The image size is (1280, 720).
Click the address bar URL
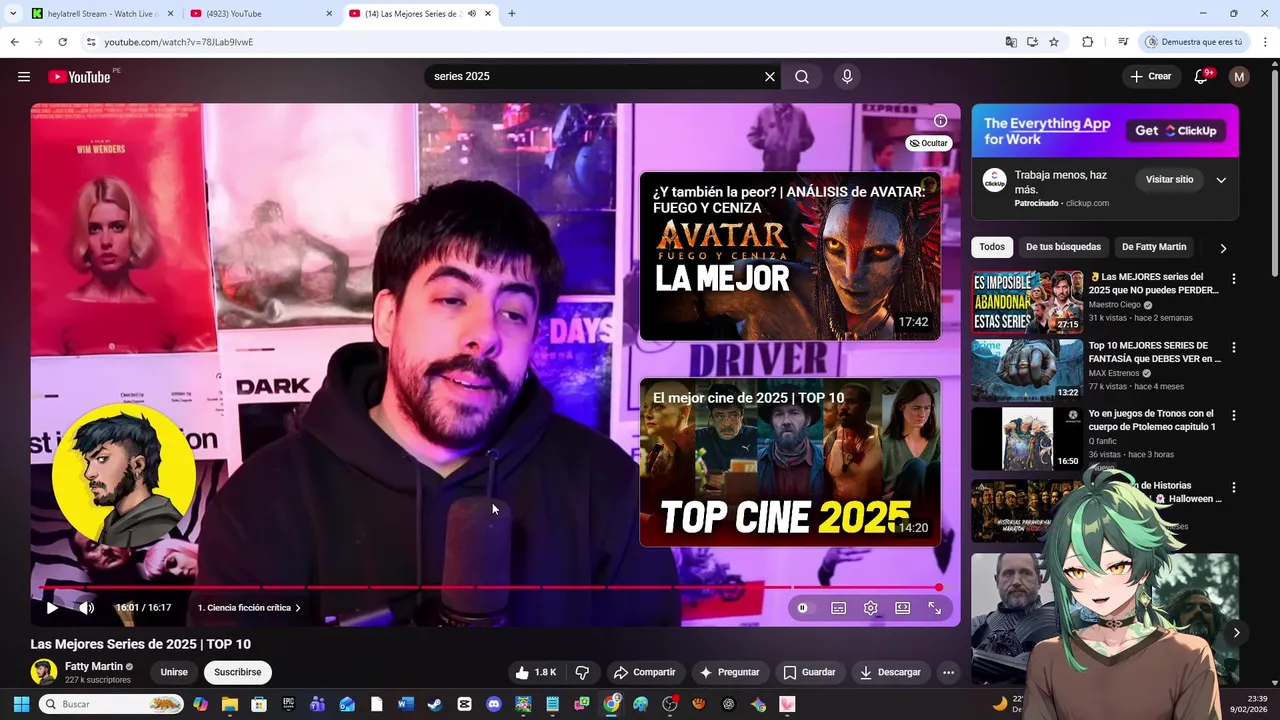179,42
